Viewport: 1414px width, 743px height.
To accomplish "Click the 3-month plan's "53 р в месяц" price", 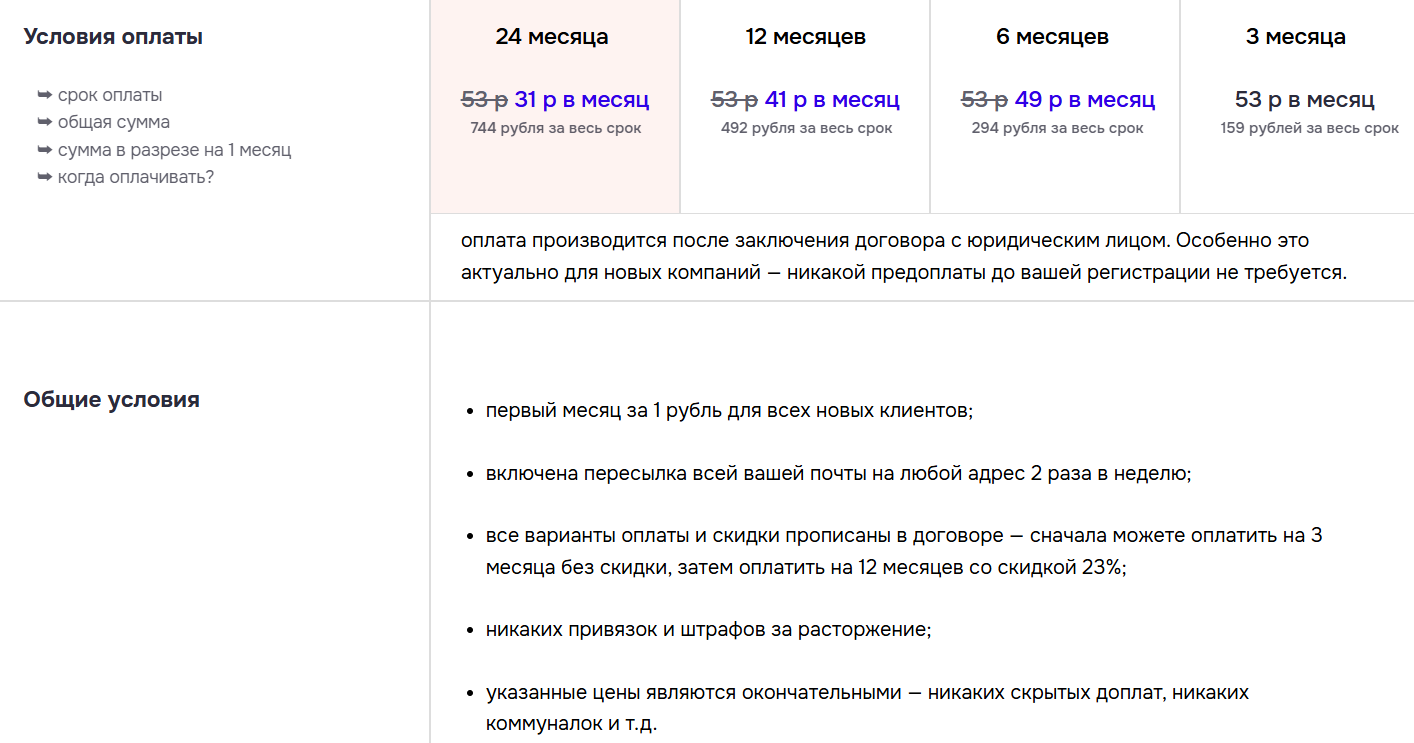I will [1304, 99].
